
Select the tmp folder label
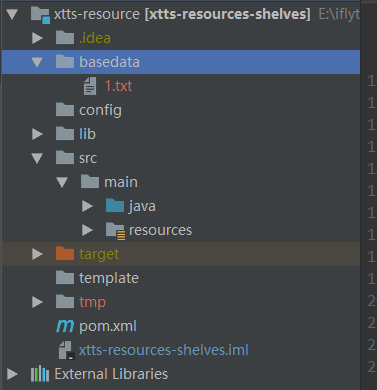click(x=92, y=303)
